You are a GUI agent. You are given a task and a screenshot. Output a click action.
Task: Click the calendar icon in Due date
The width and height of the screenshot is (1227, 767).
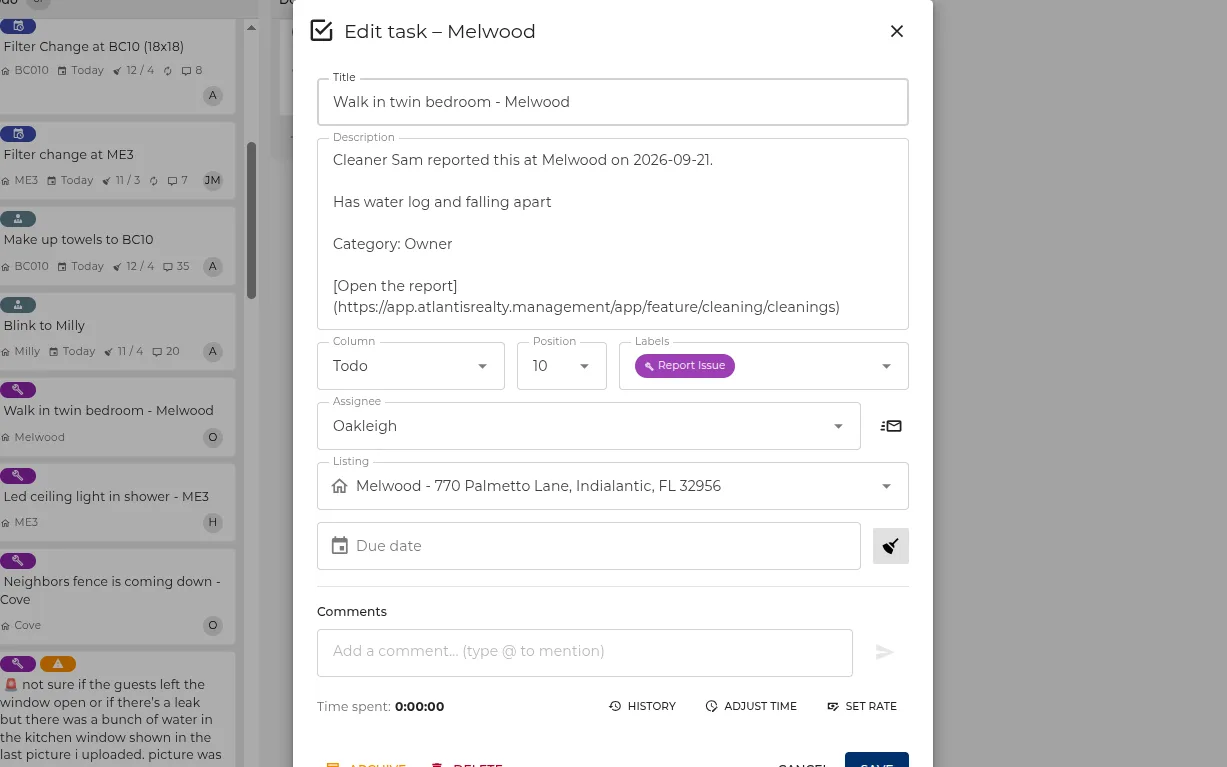point(340,546)
